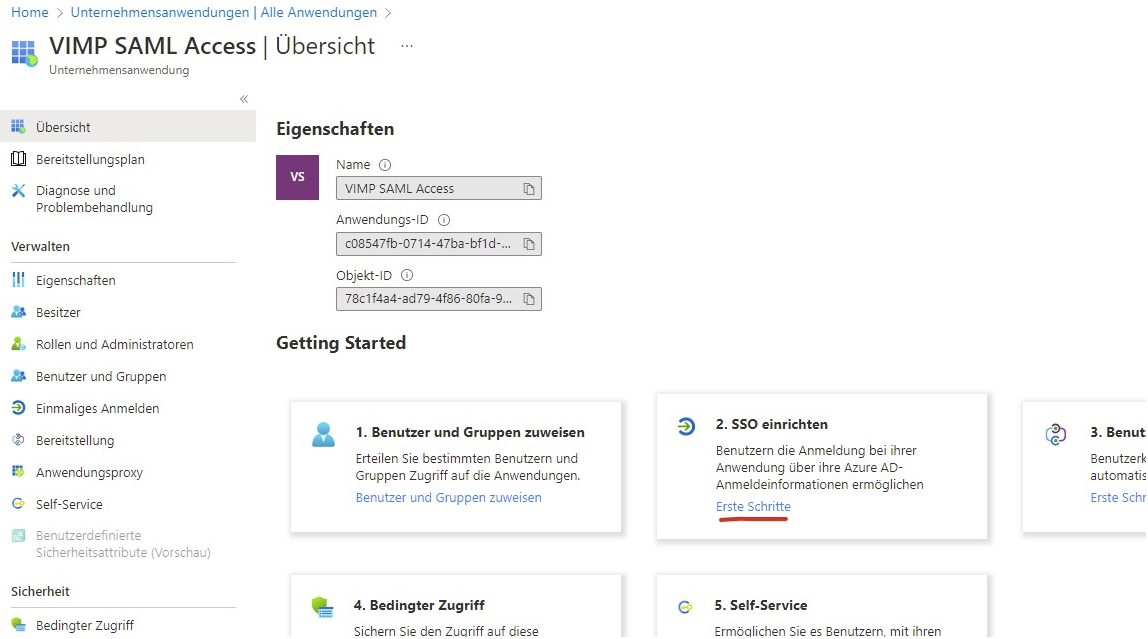This screenshot has width=1148, height=639.
Task: Click the Bereitstellungsplan book icon
Action: [x=18, y=159]
